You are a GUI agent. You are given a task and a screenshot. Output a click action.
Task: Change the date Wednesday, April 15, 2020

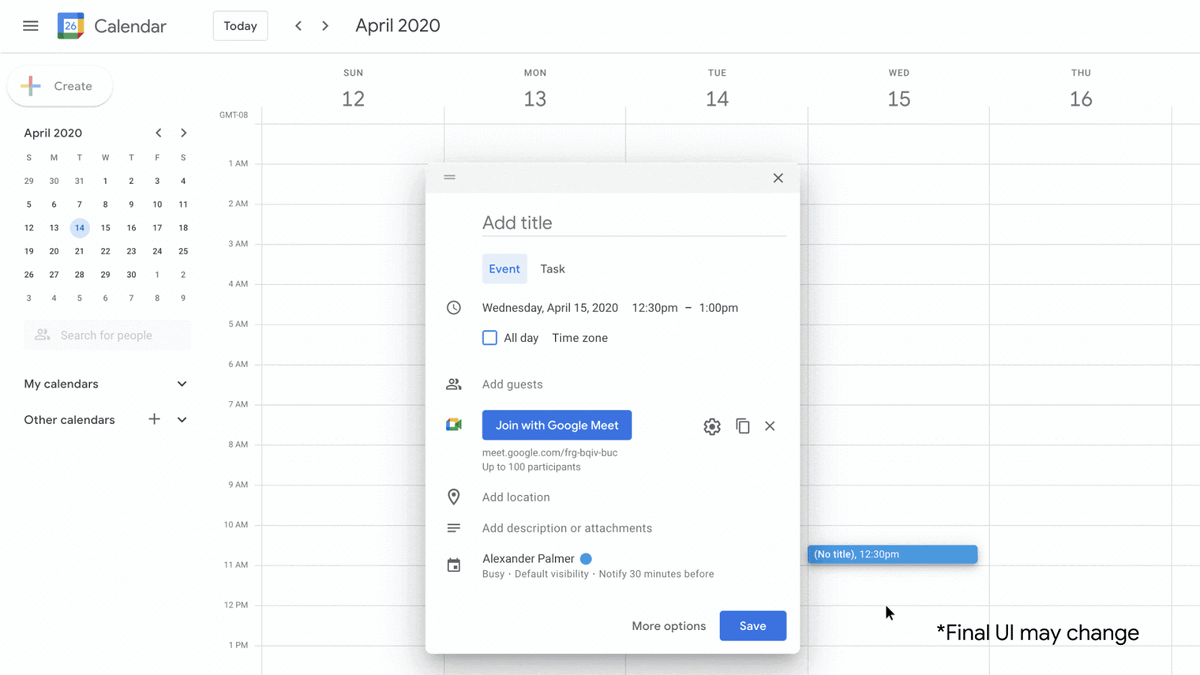point(550,308)
